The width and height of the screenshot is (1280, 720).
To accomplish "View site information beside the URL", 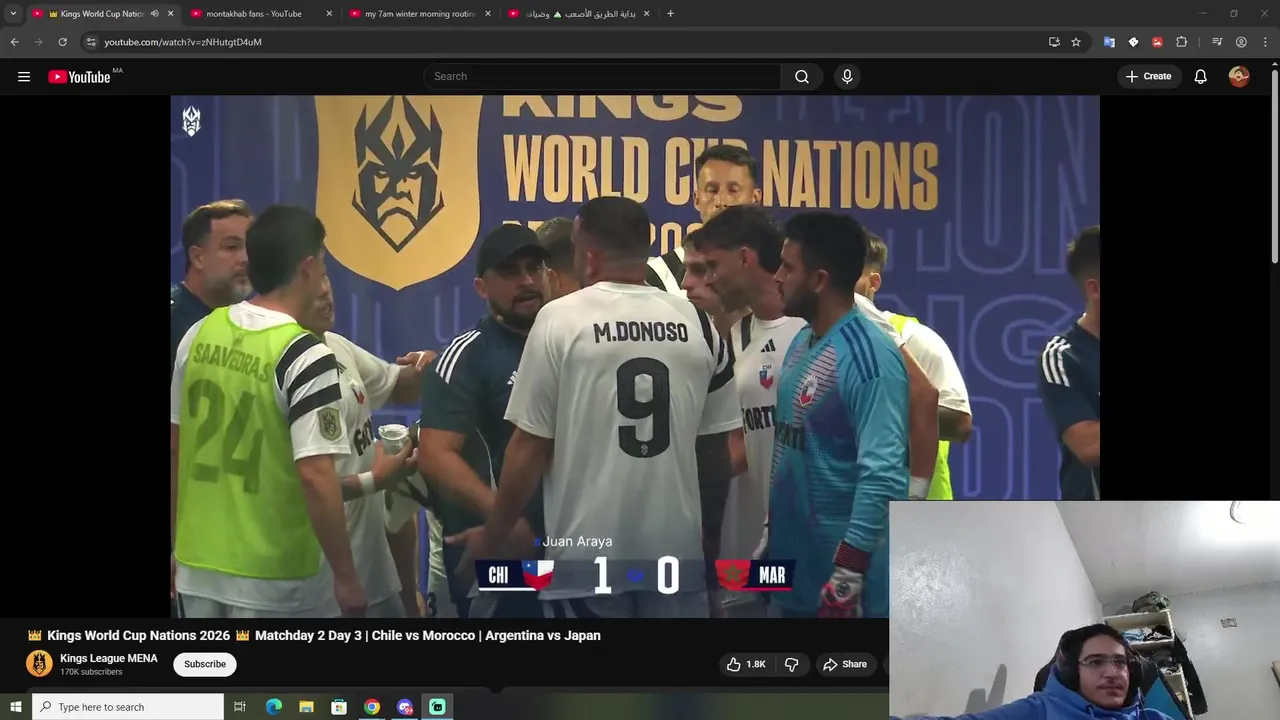I will (x=91, y=42).
